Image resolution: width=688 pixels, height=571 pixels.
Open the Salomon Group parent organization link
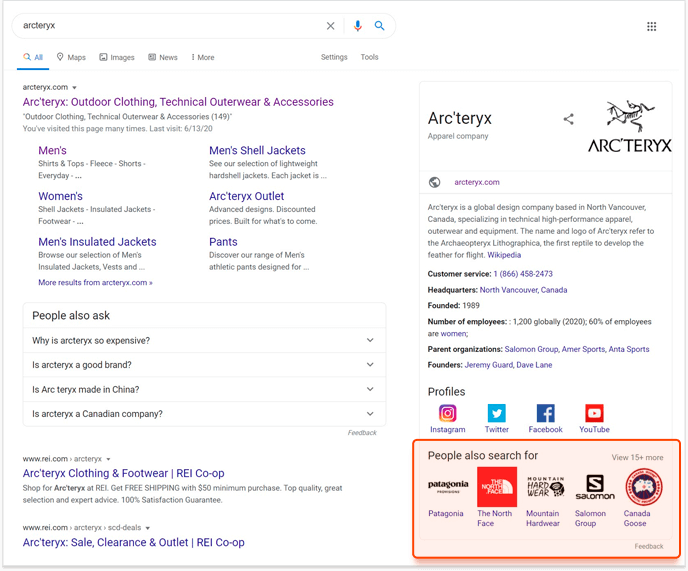coord(532,349)
